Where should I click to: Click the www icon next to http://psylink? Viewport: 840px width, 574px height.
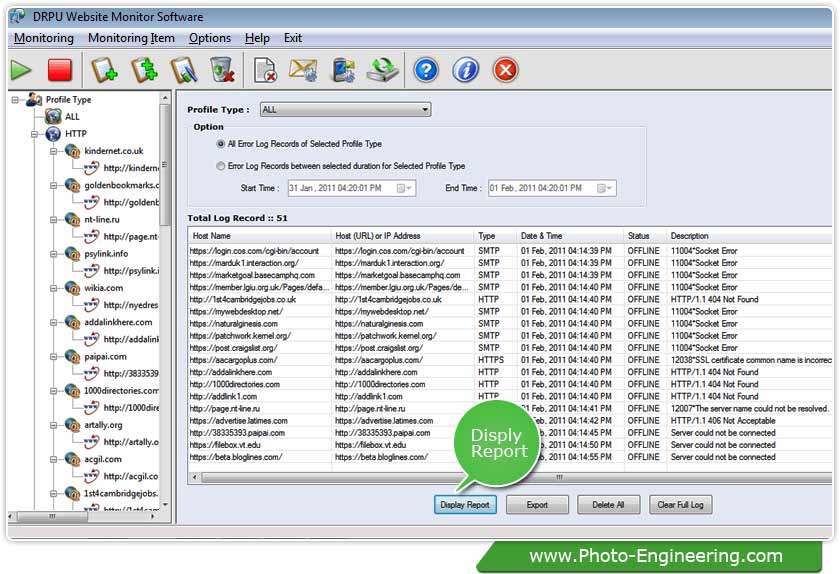tap(91, 271)
